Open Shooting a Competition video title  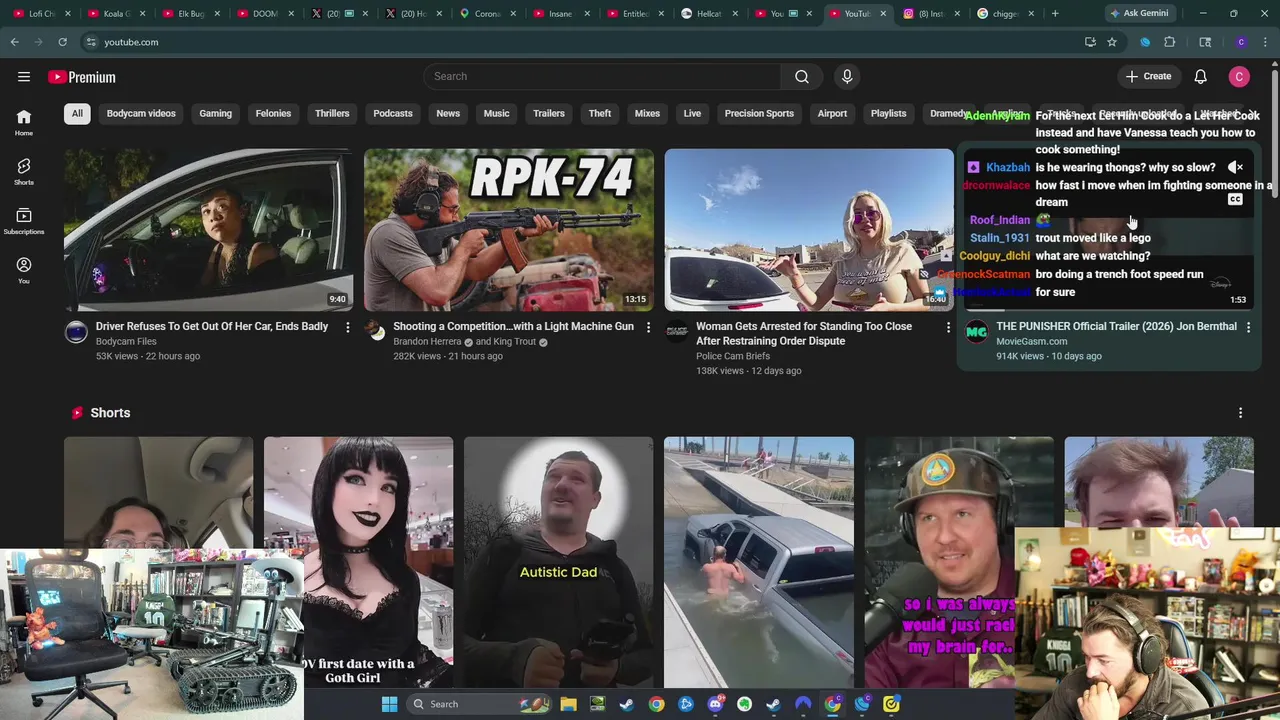click(x=513, y=327)
